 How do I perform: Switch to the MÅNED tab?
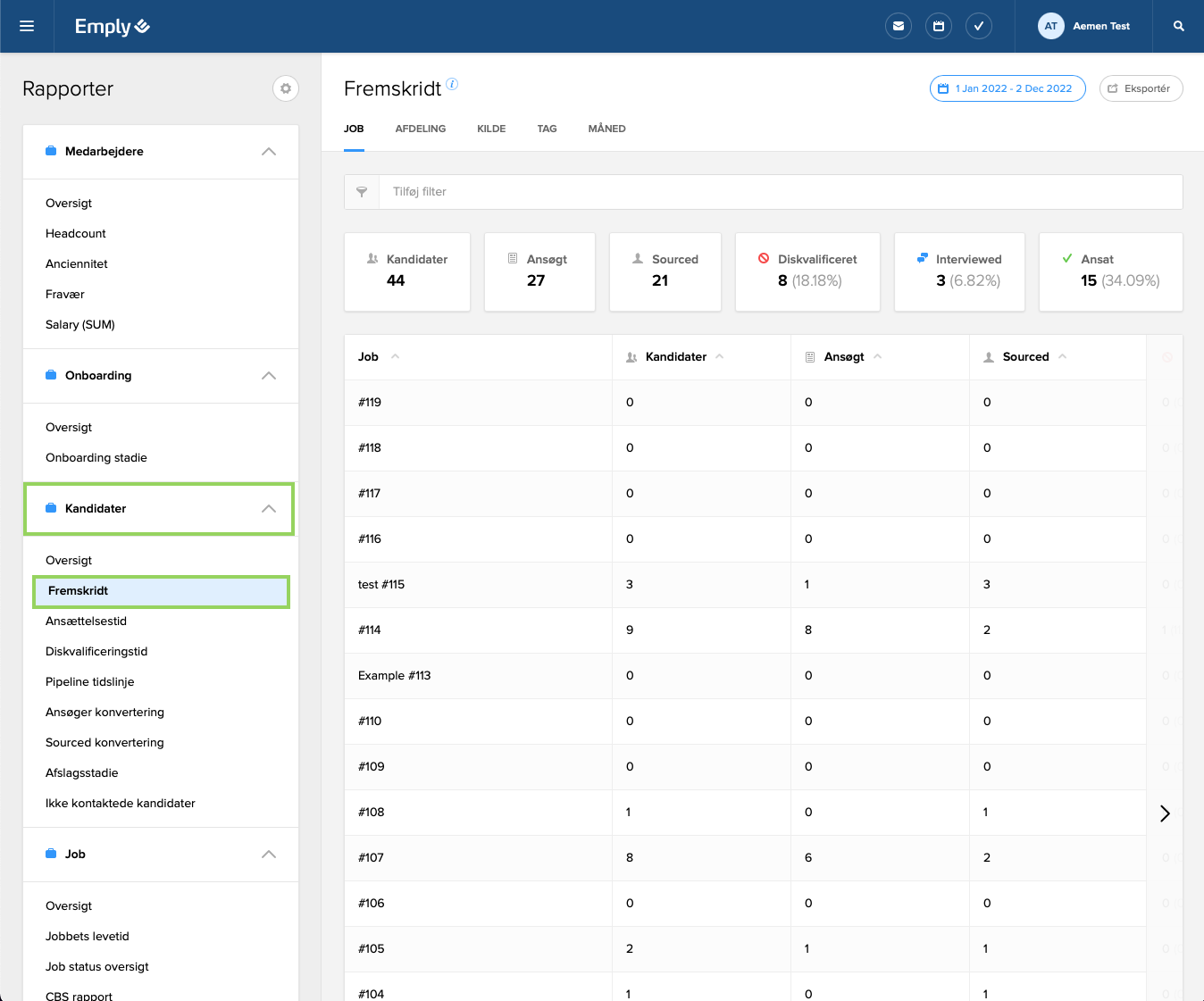click(606, 129)
